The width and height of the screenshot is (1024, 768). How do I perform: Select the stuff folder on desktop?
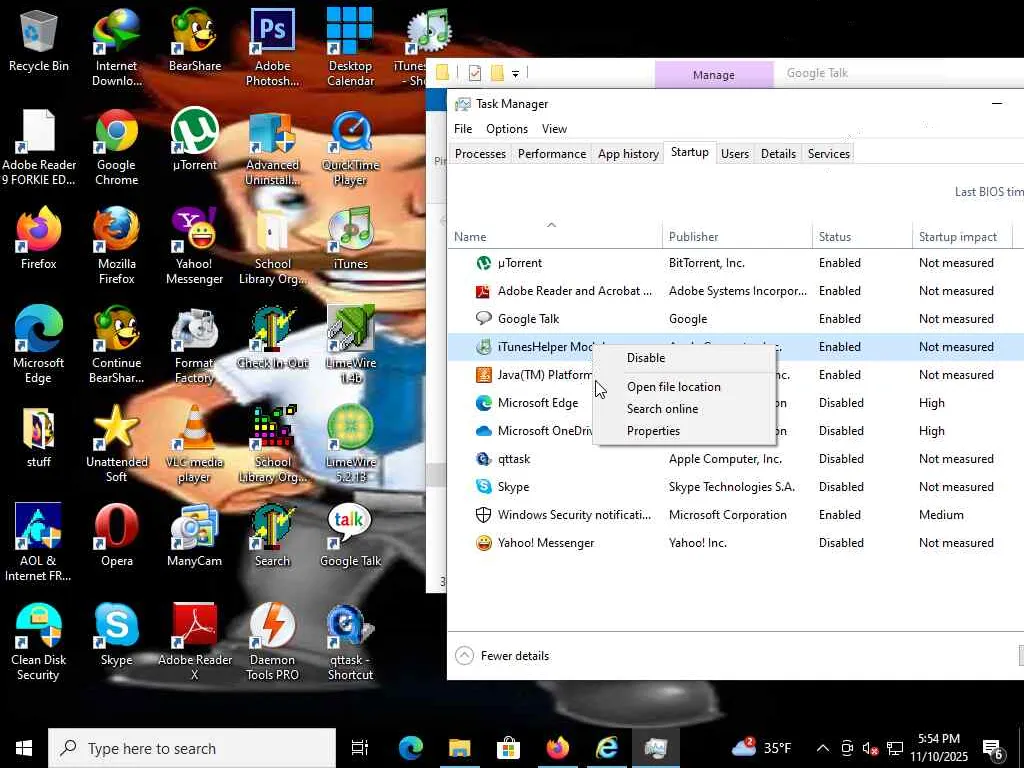[39, 436]
